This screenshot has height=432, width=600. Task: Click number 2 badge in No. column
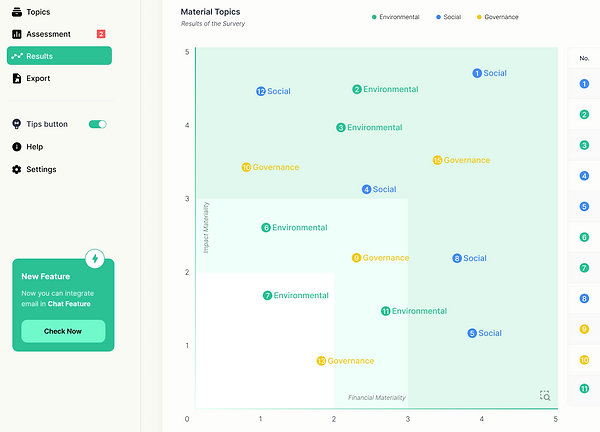584,114
